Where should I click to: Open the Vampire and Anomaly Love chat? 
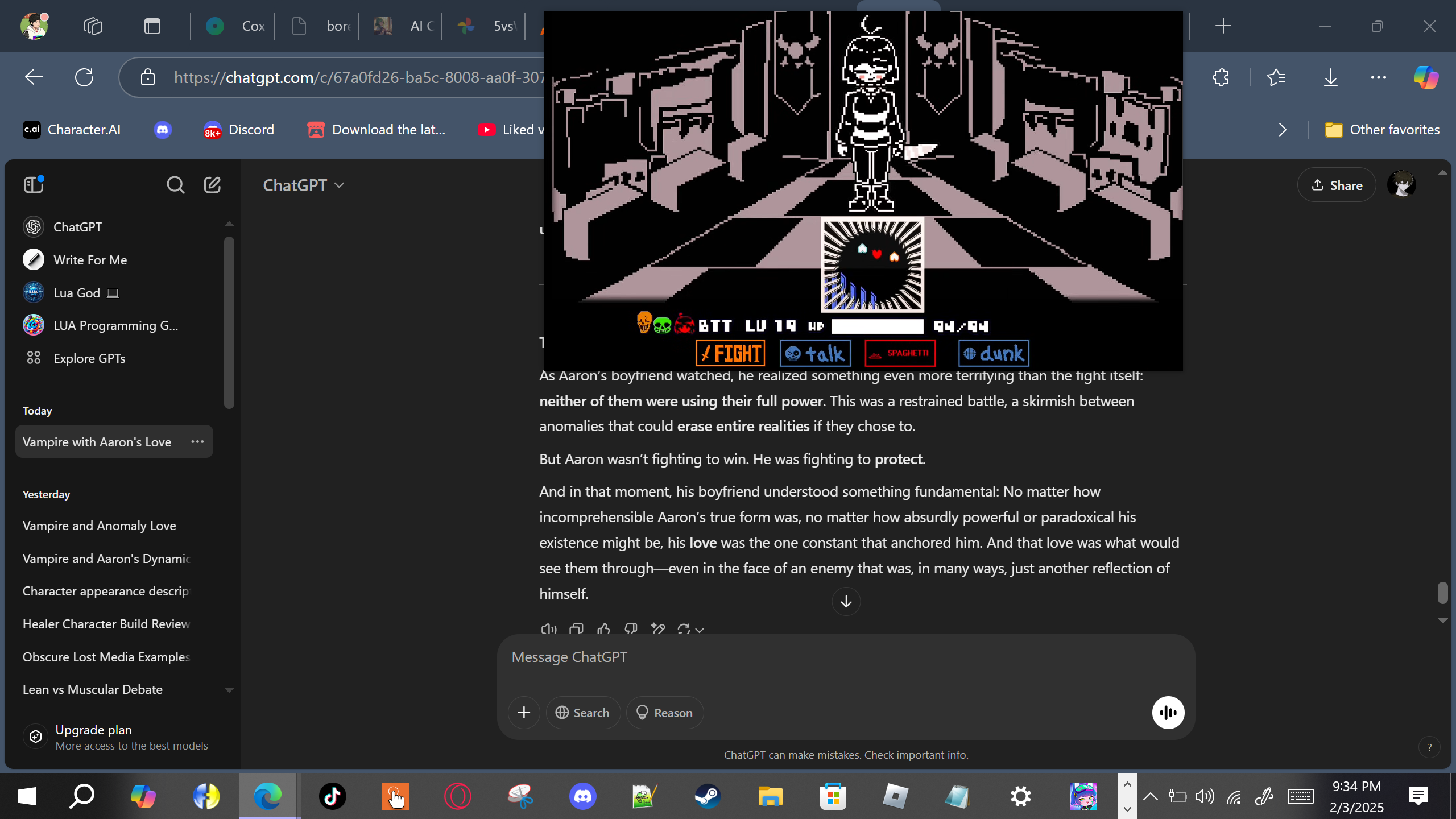[114, 526]
